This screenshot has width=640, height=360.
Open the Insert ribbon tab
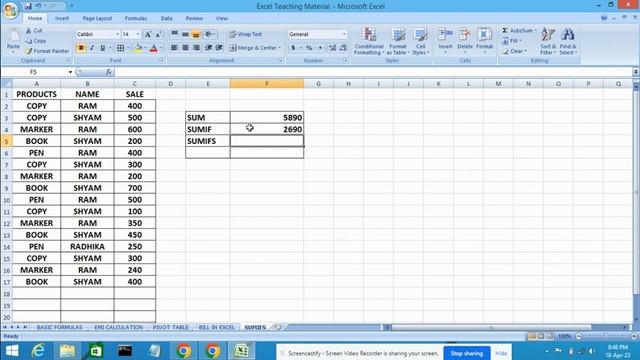coord(62,18)
